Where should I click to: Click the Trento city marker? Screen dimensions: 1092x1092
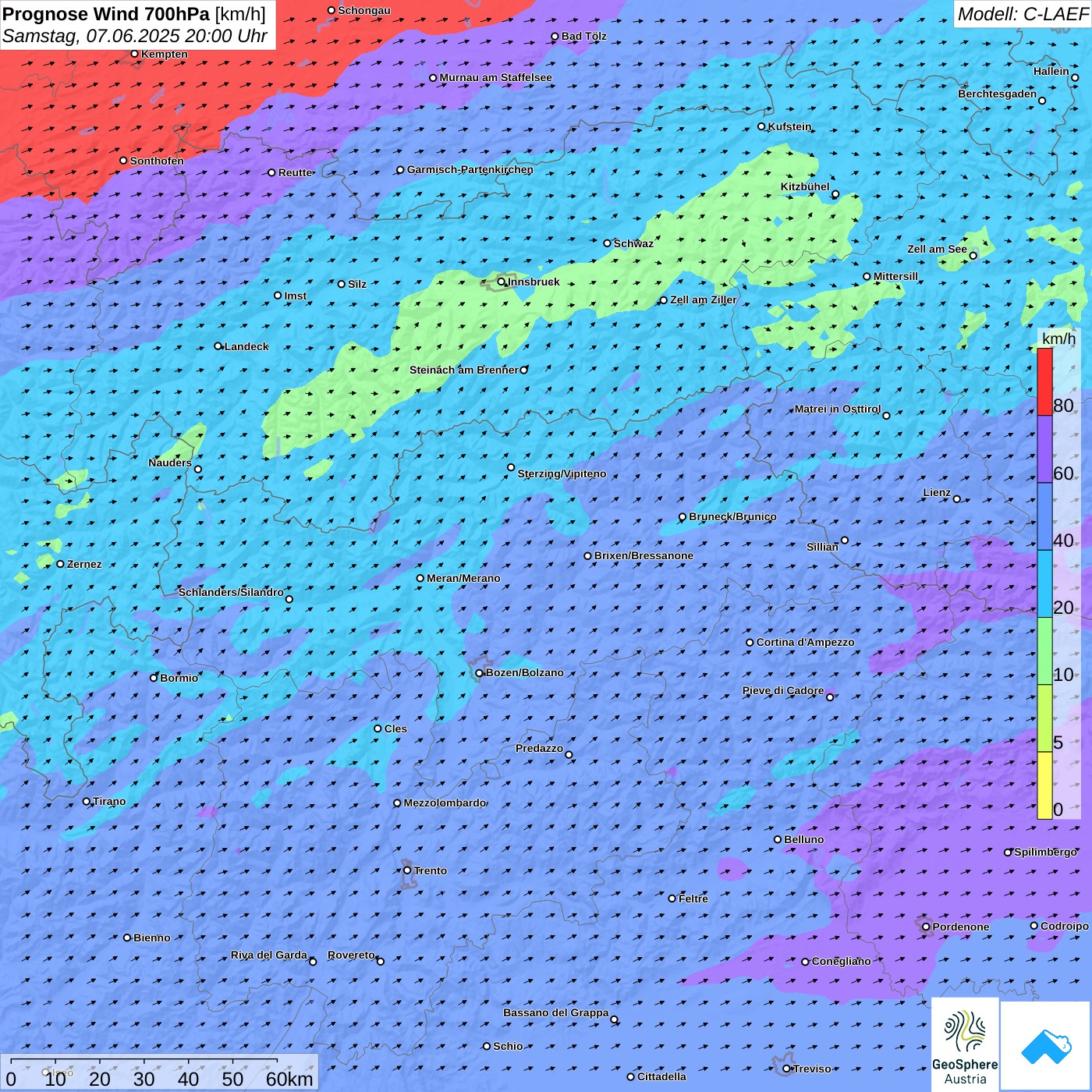(407, 870)
